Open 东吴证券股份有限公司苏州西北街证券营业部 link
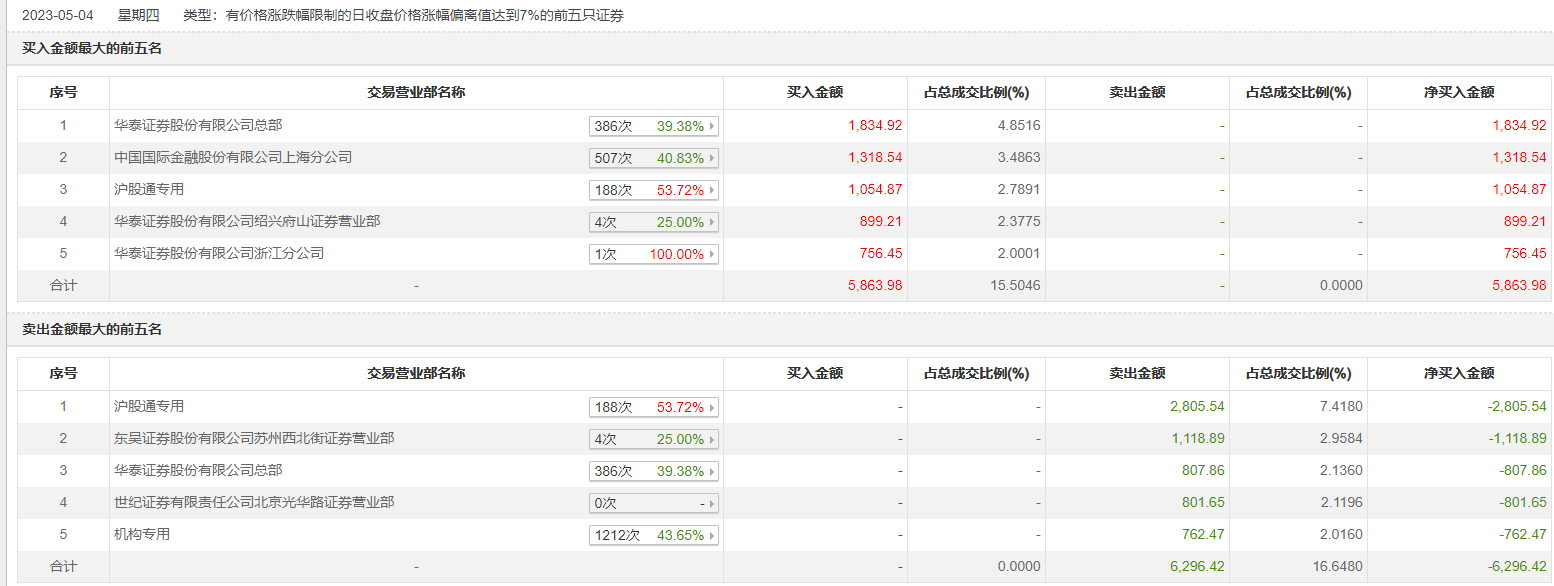The height and width of the screenshot is (586, 1554). pos(254,439)
